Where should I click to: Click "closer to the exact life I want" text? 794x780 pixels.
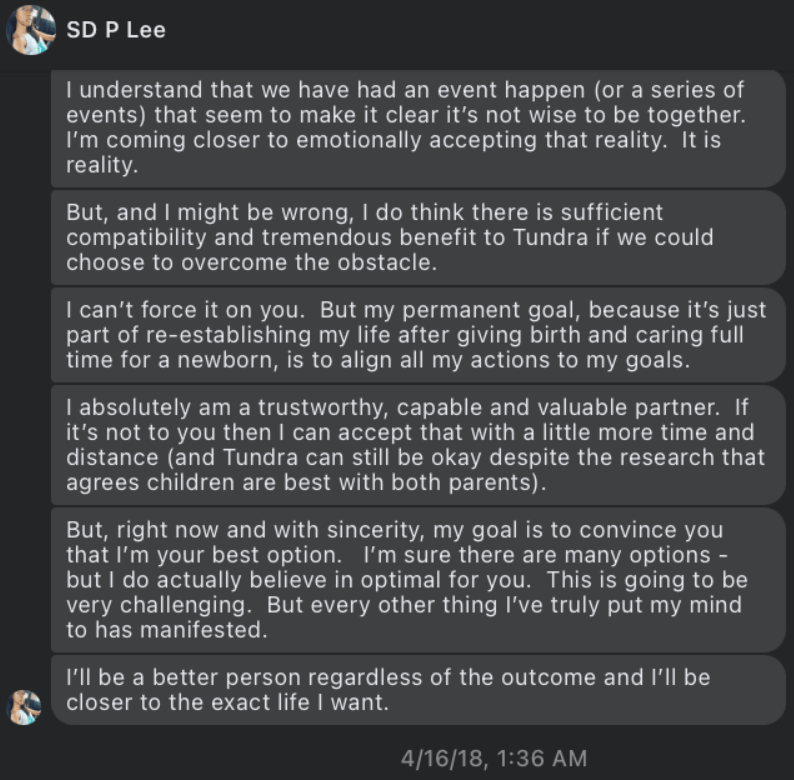click(224, 702)
